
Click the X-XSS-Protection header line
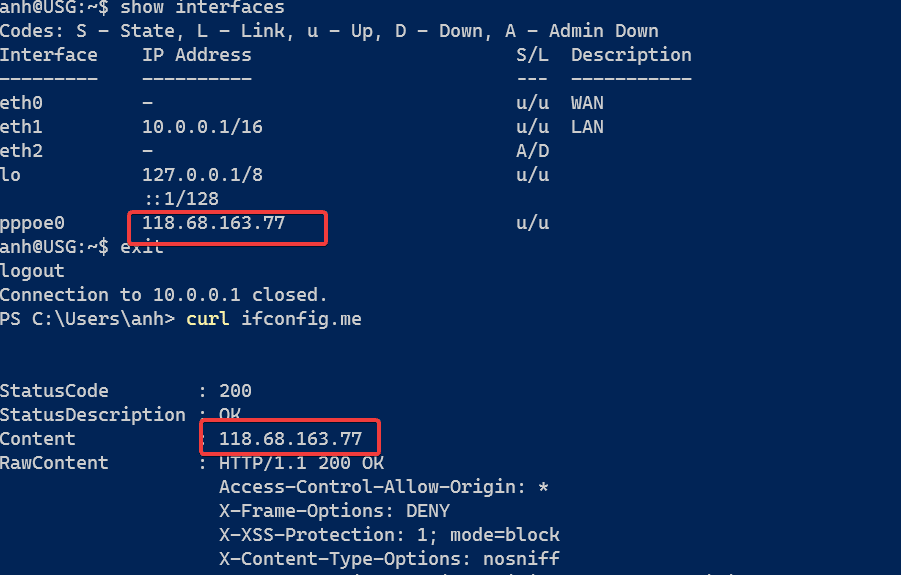pyautogui.click(x=389, y=535)
